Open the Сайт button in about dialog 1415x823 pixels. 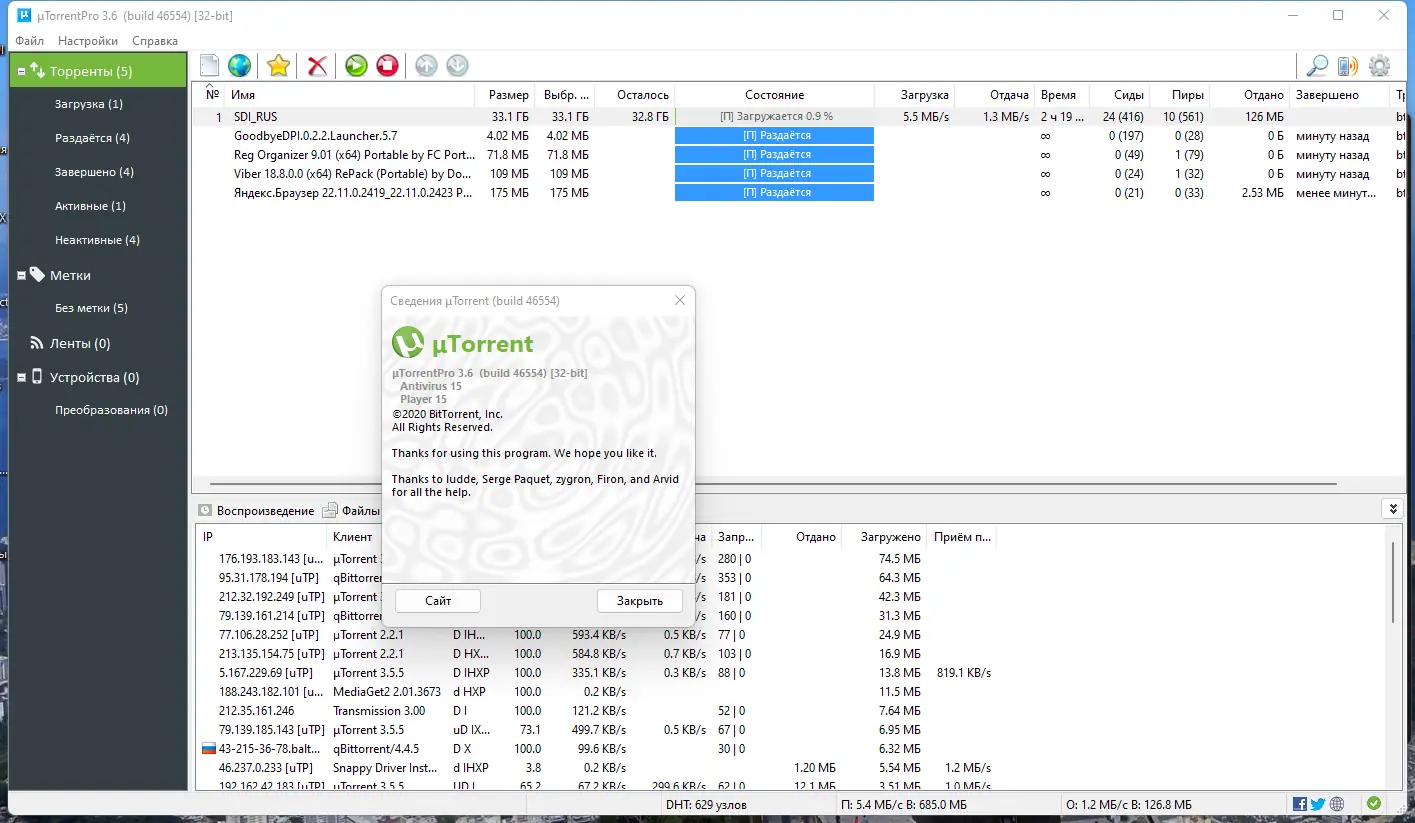pos(437,600)
